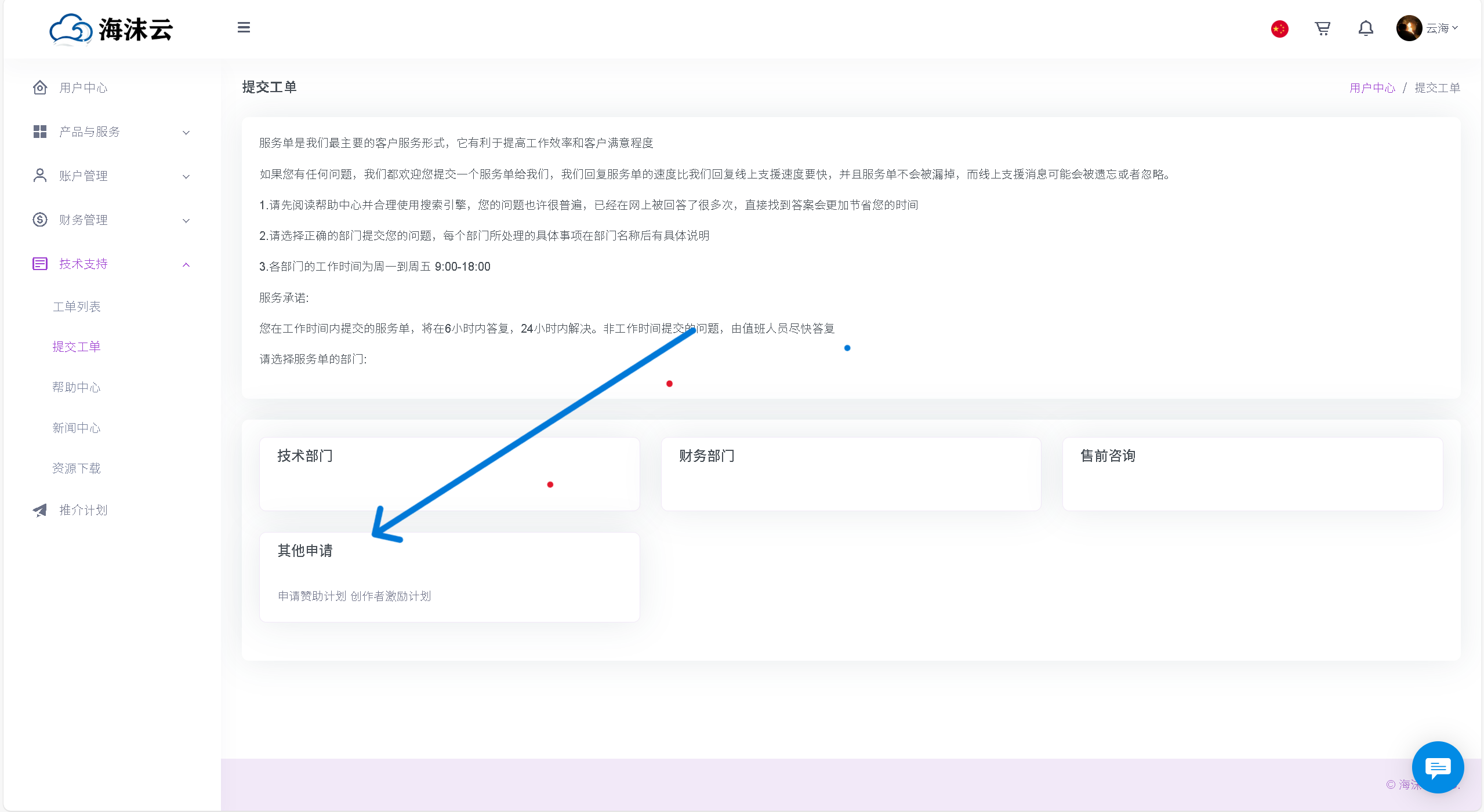Click the 用户中心 breadcrumb link
The image size is (1484, 812).
(1371, 88)
